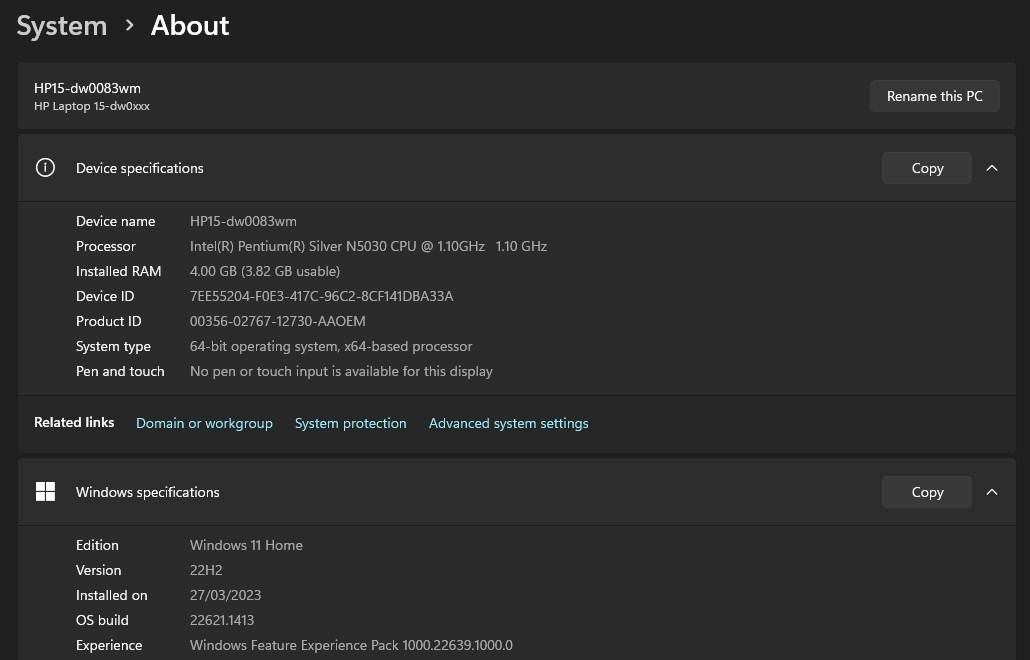Image resolution: width=1030 pixels, height=660 pixels.
Task: Click the Windows specifications heading
Action: coord(148,492)
